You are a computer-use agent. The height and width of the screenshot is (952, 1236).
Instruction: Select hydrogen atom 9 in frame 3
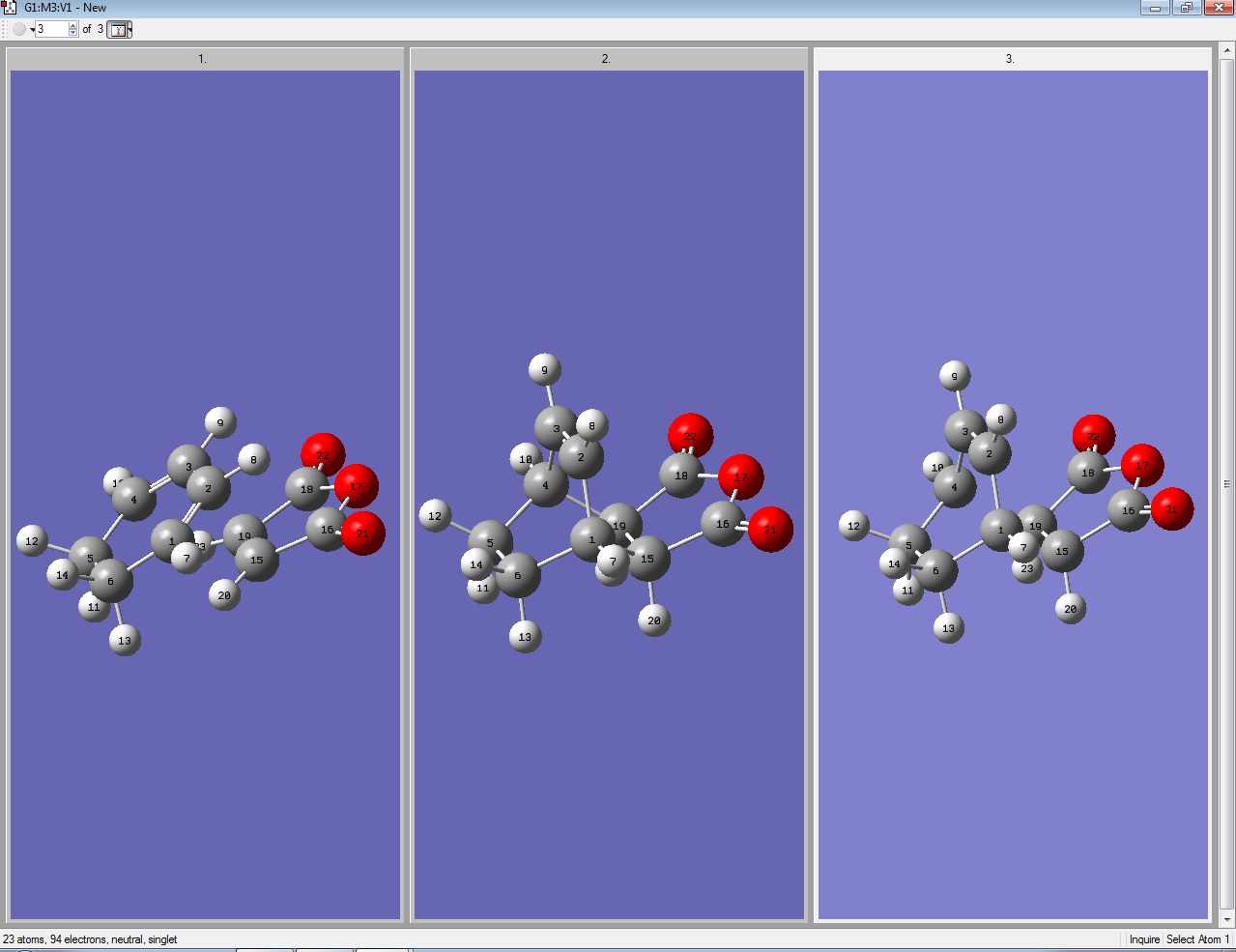(x=955, y=376)
